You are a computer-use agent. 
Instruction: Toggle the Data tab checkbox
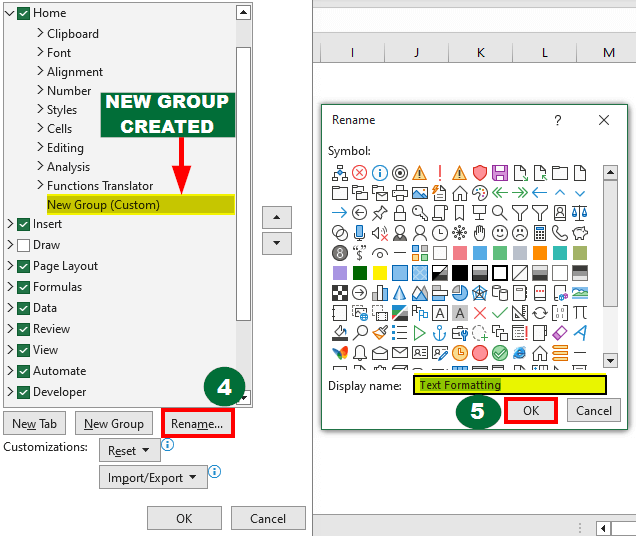pos(24,308)
